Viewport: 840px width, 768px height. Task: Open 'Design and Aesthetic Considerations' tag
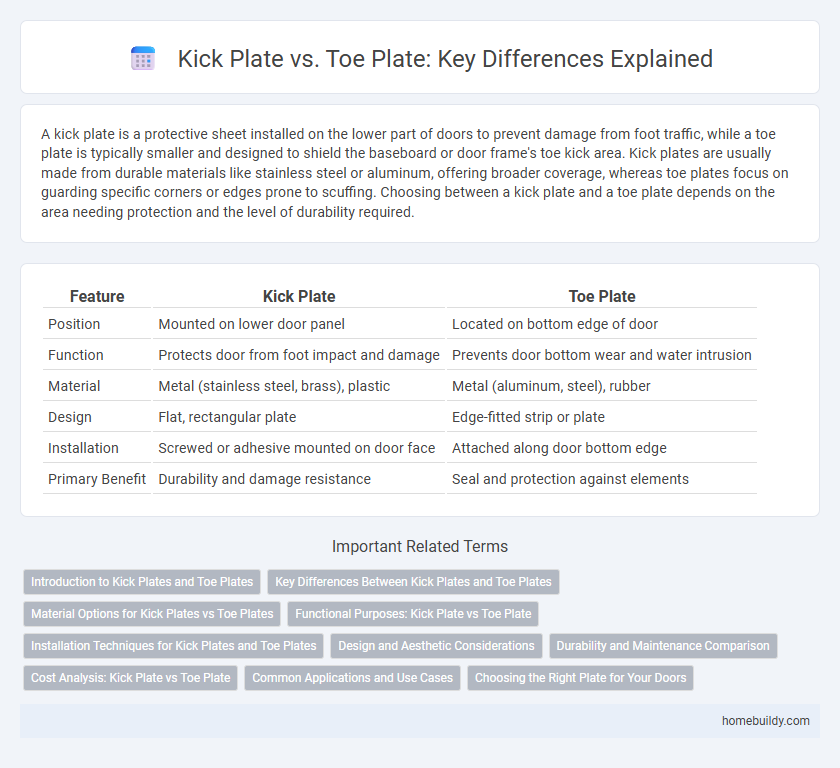pyautogui.click(x=436, y=646)
